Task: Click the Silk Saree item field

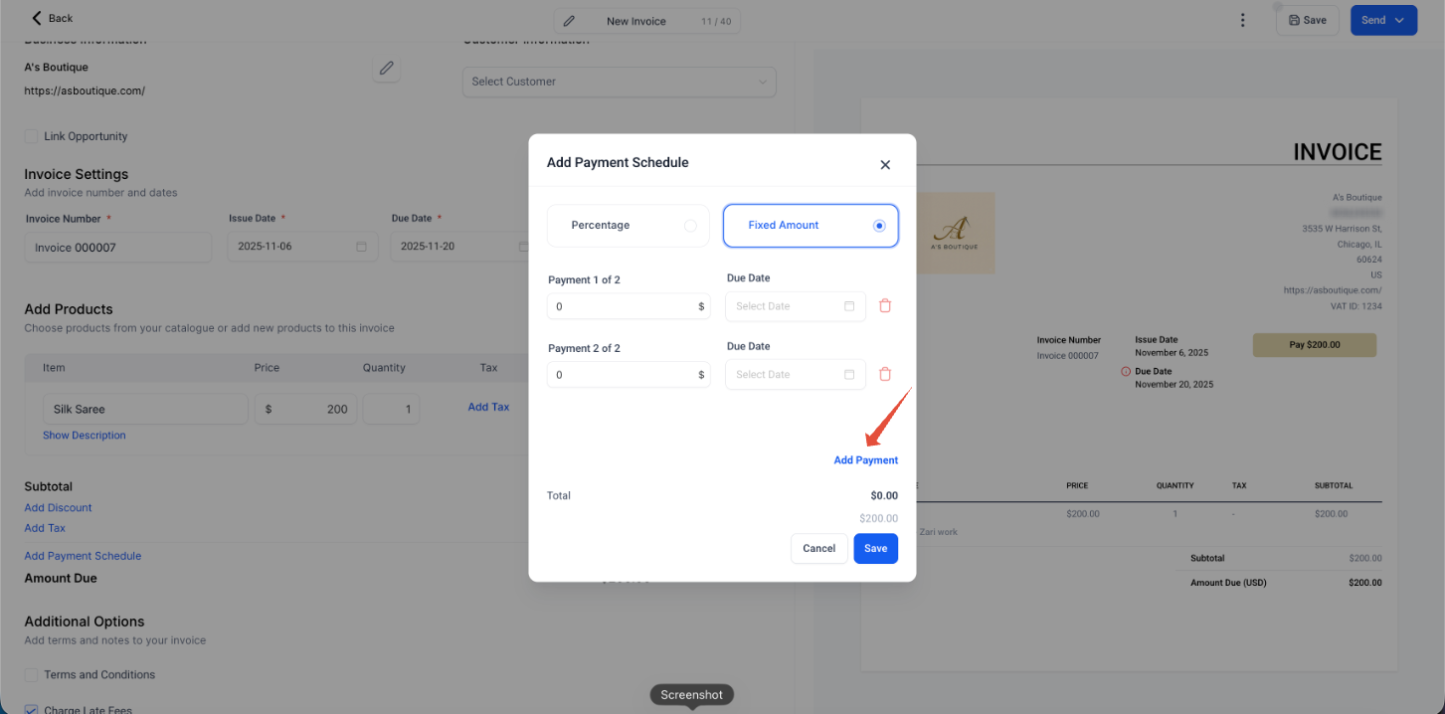Action: point(146,409)
